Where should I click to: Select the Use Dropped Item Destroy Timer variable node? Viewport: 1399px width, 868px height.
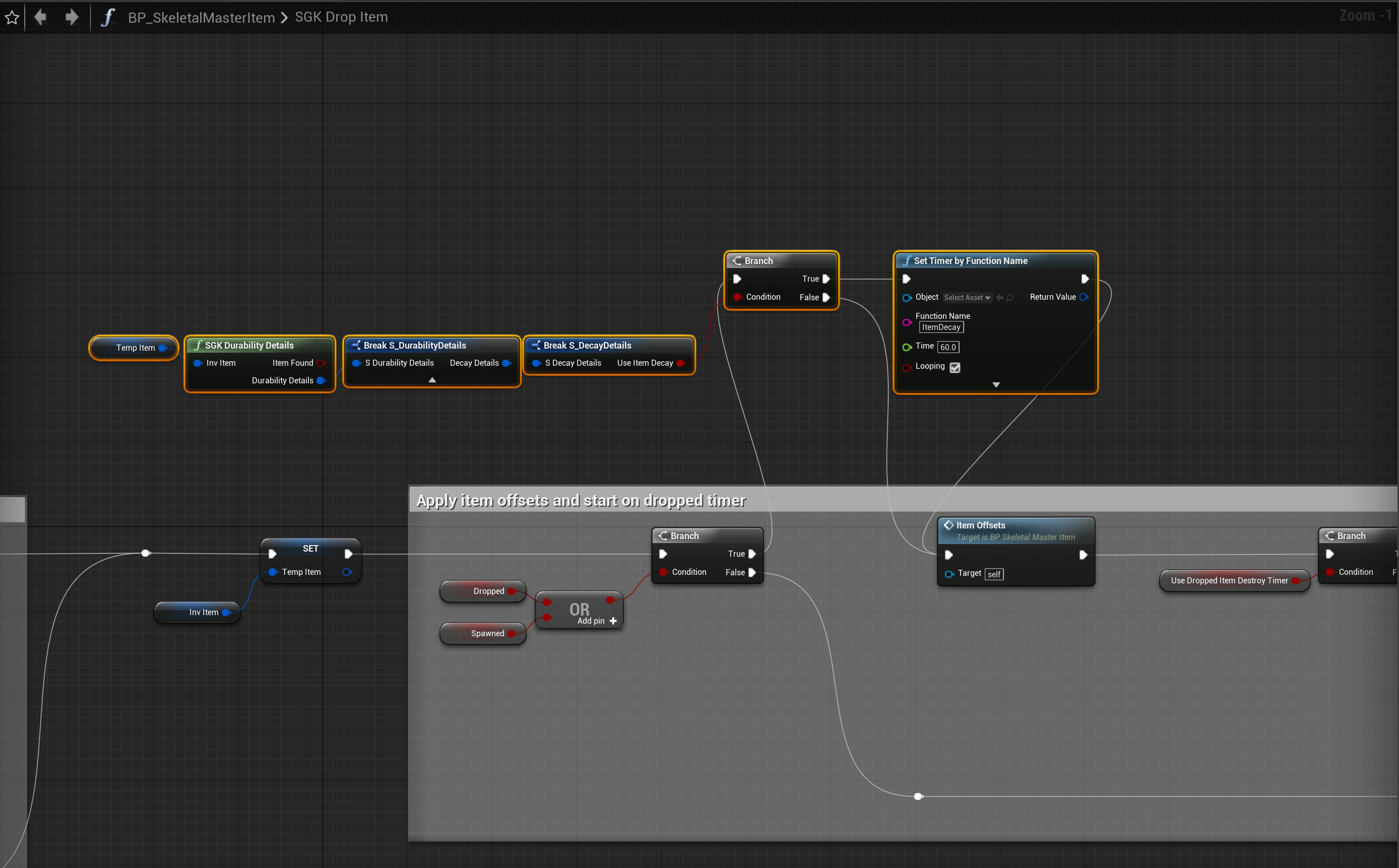pyautogui.click(x=1229, y=580)
